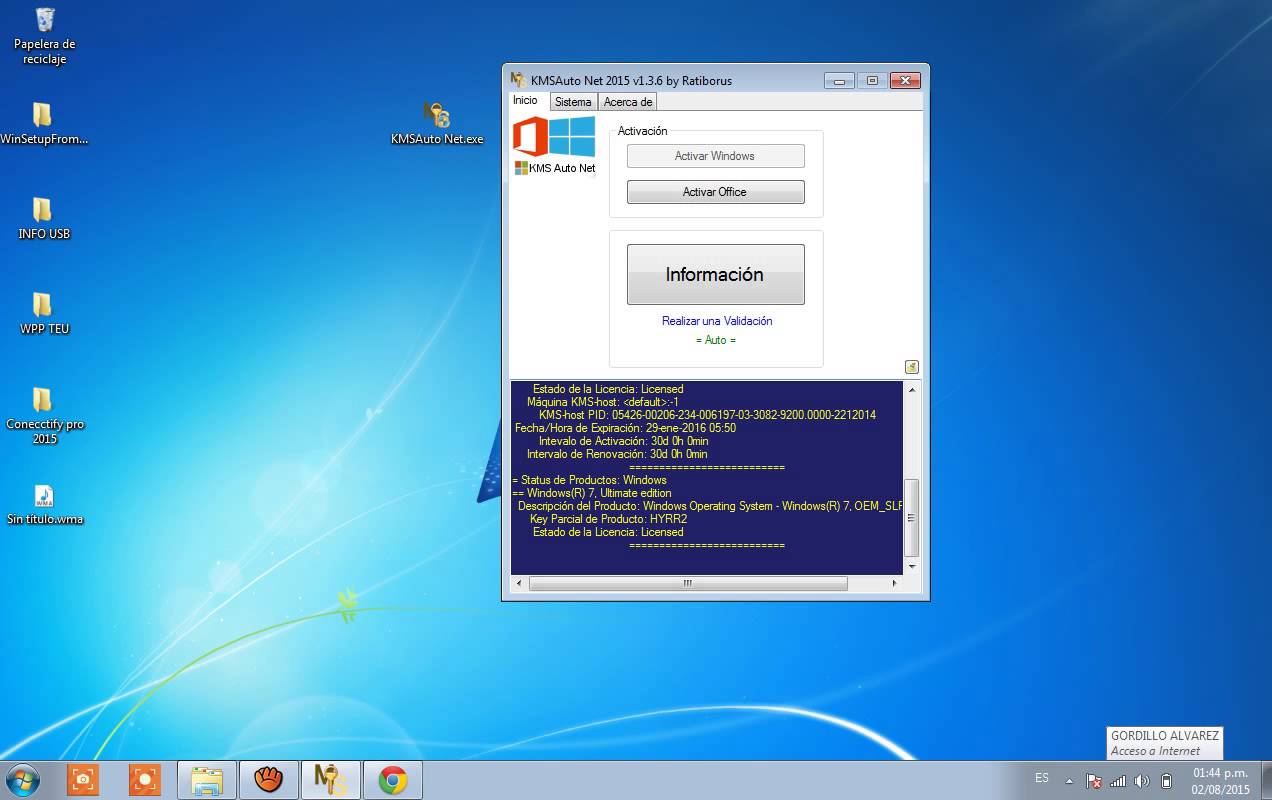
Task: Click the Realizar una Validación link
Action: [x=717, y=321]
